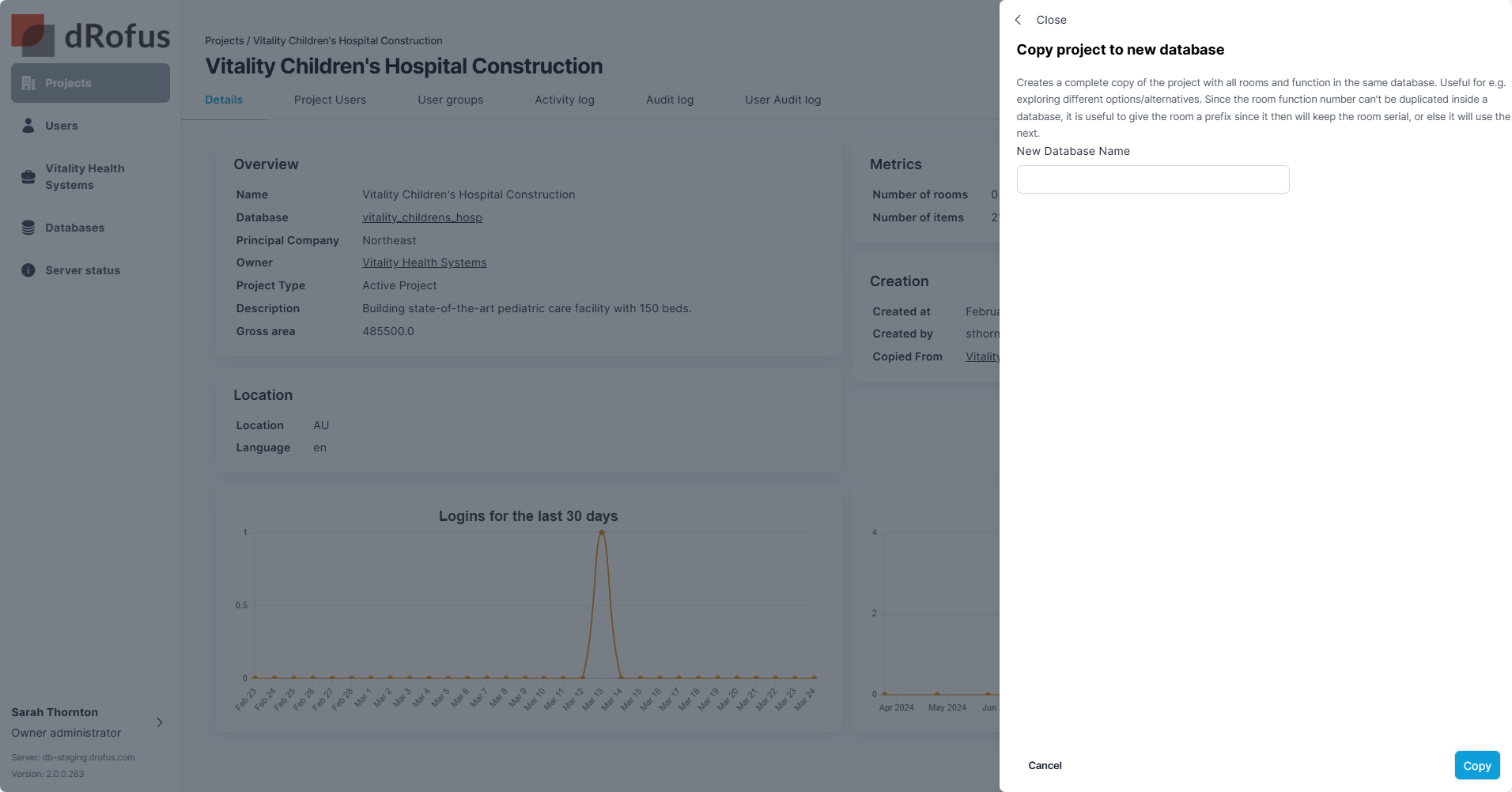Open the vitality_childrens_hosp database link
Screen dimensions: 1512x792
421,217
